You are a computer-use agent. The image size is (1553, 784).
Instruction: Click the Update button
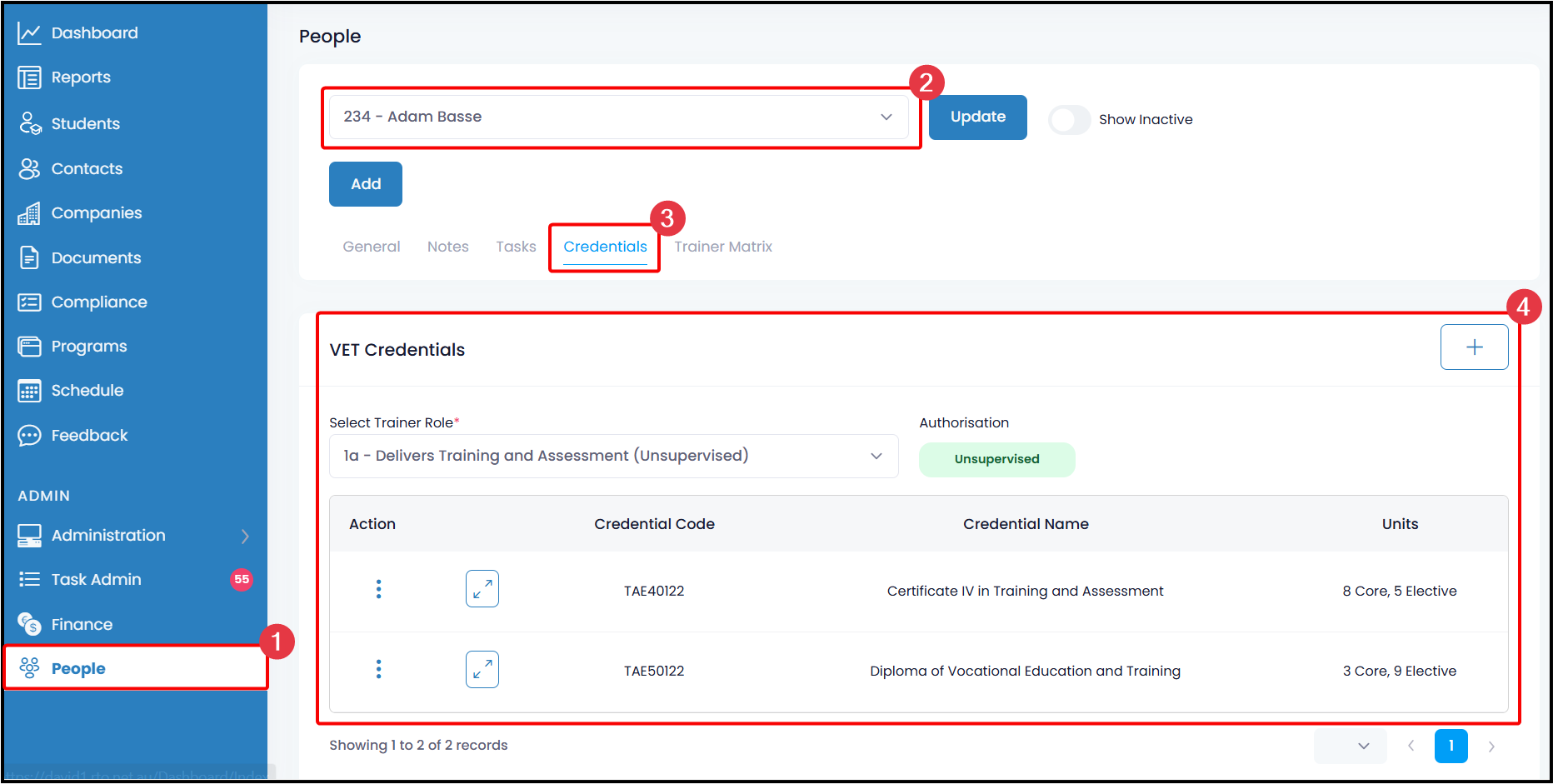click(x=978, y=117)
